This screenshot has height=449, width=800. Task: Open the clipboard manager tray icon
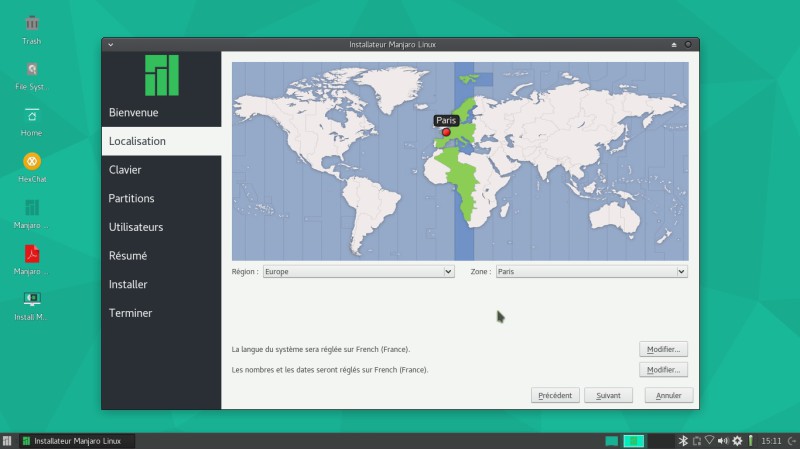(x=696, y=441)
